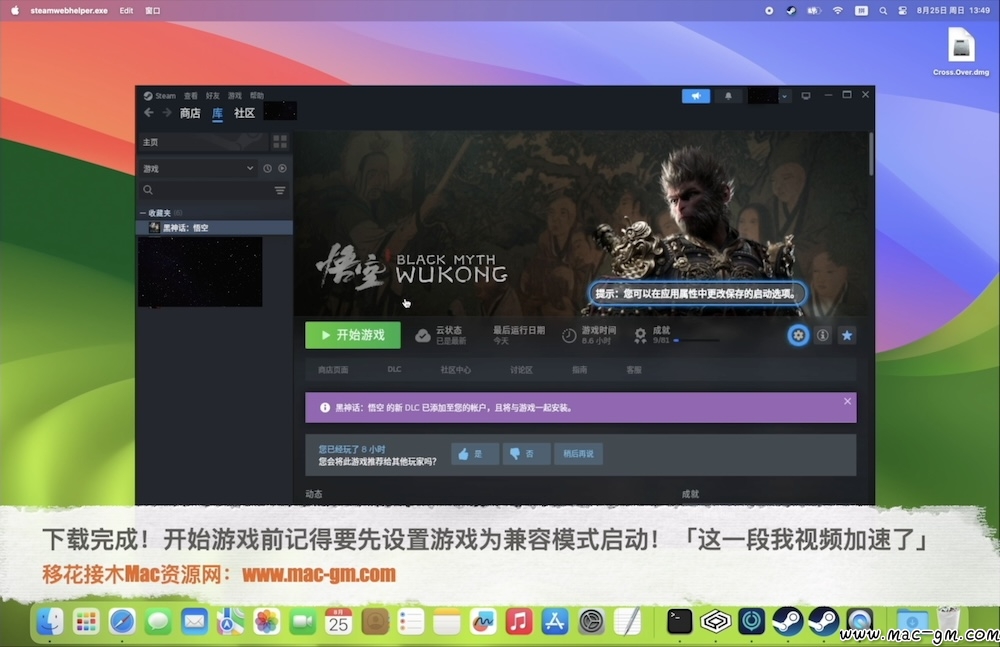The image size is (1000, 647).
Task: Open the Edit menu in the macOS menu bar
Action: pyautogui.click(x=126, y=10)
